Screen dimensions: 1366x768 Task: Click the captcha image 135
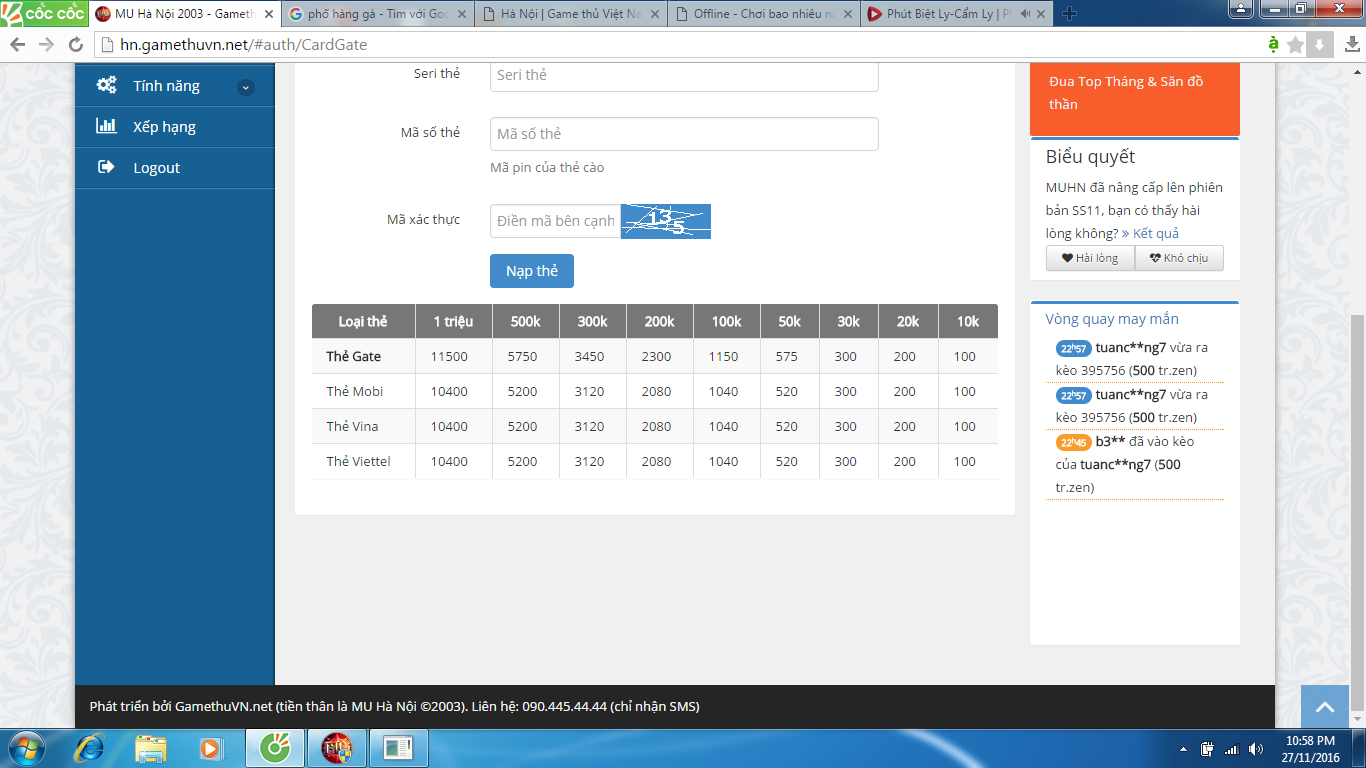click(666, 221)
